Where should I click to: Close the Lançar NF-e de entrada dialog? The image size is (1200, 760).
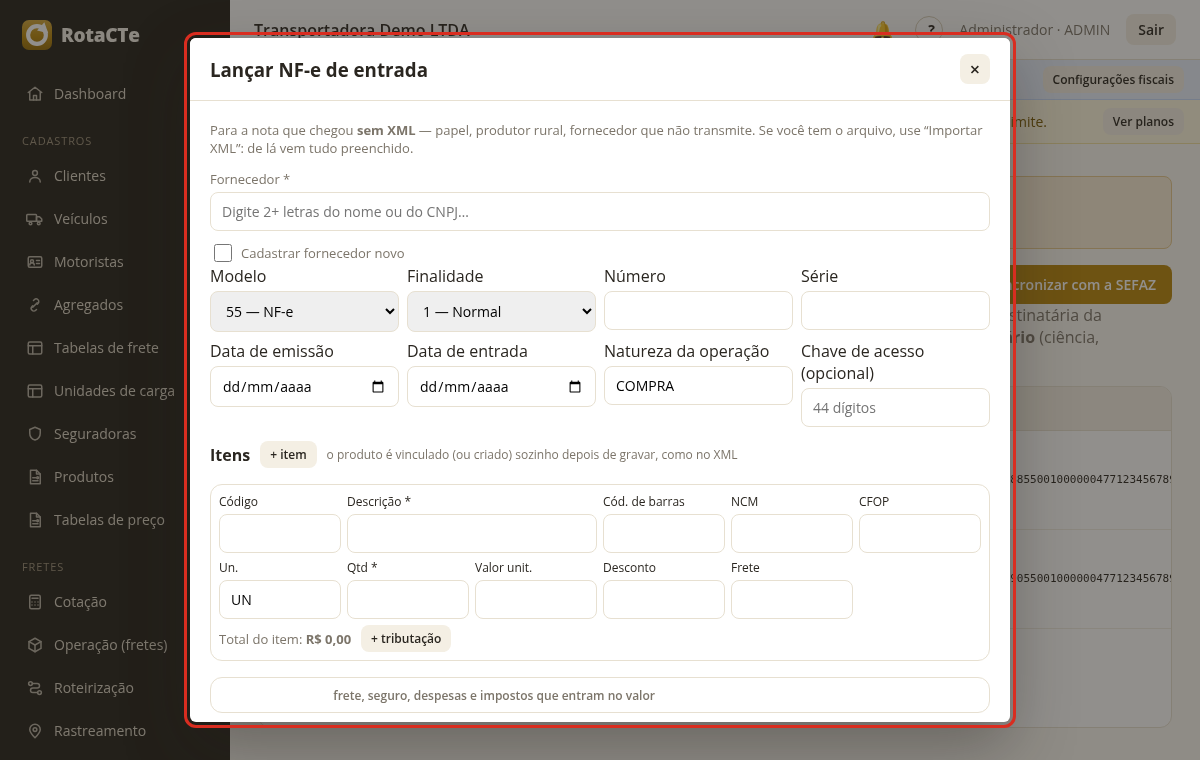pyautogui.click(x=975, y=69)
